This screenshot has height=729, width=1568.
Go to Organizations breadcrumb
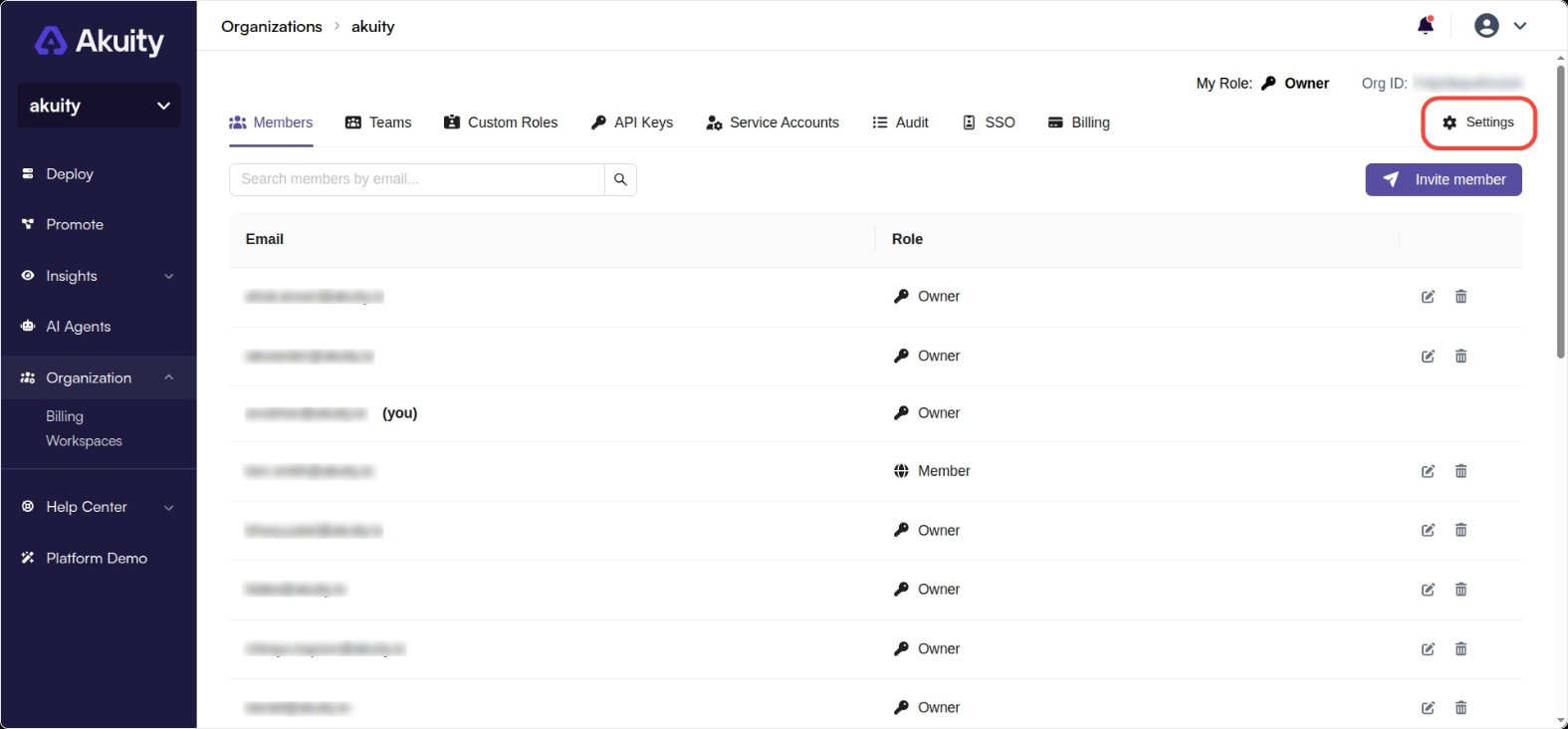(x=272, y=27)
